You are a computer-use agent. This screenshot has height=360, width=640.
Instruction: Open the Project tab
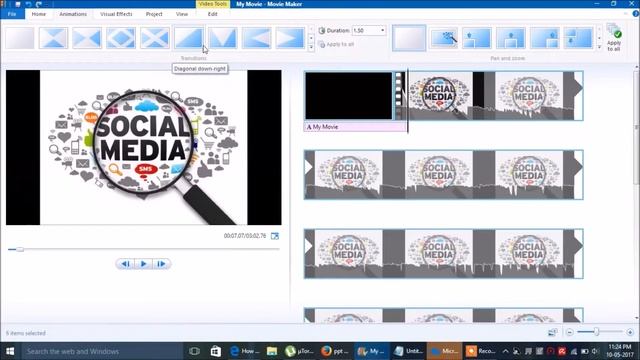154,14
